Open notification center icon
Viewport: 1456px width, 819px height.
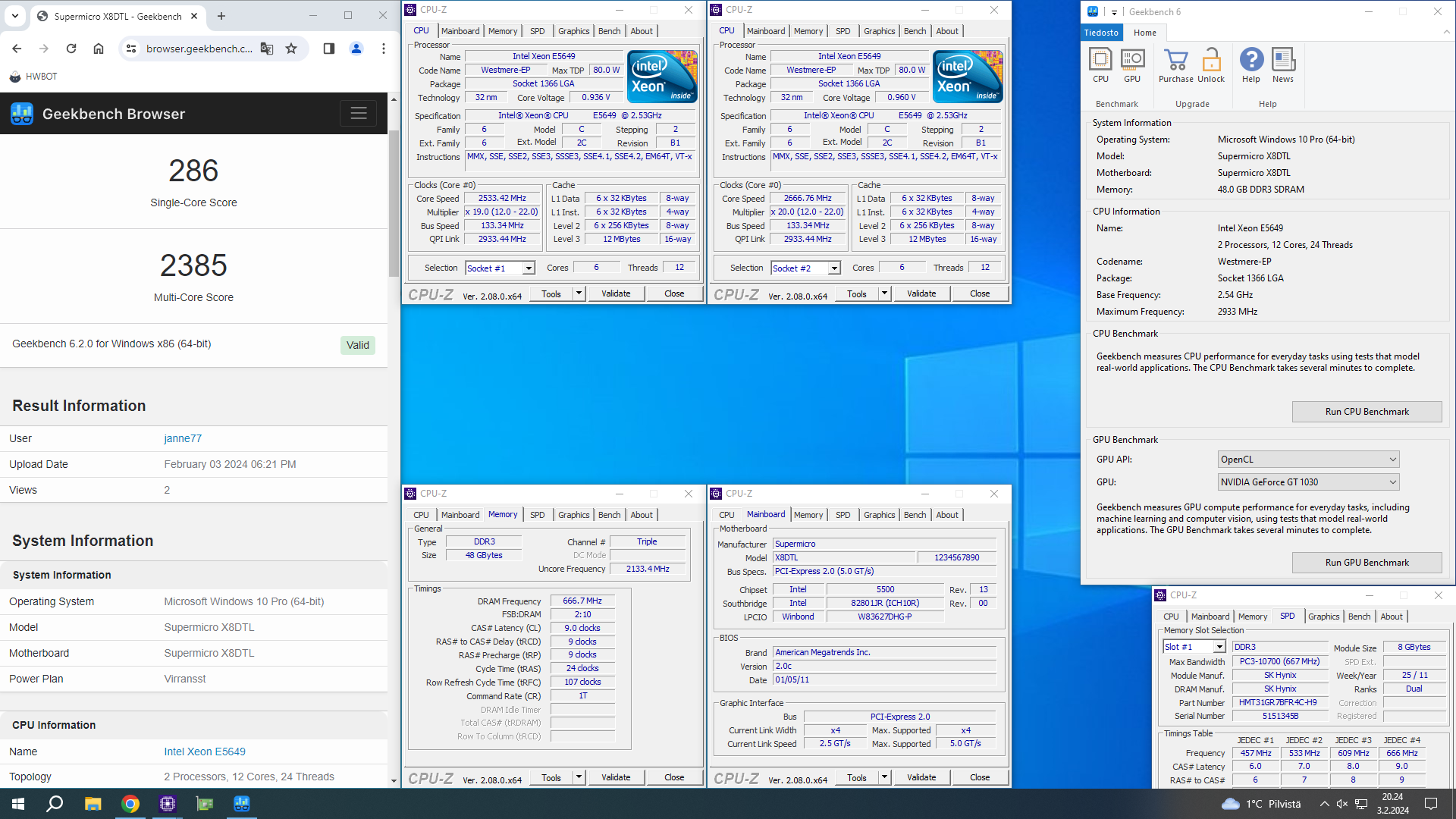(x=1431, y=804)
